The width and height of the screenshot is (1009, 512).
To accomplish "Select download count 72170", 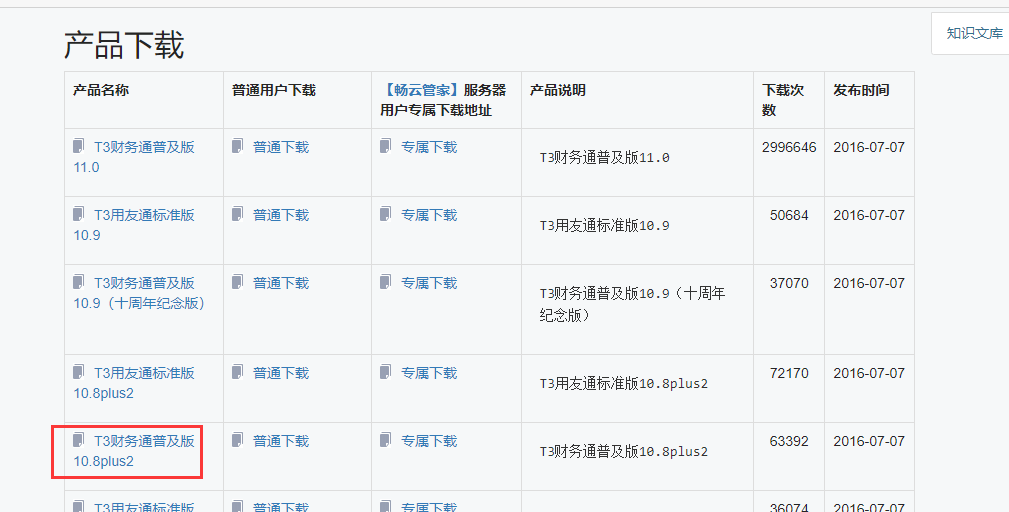I will coord(789,374).
